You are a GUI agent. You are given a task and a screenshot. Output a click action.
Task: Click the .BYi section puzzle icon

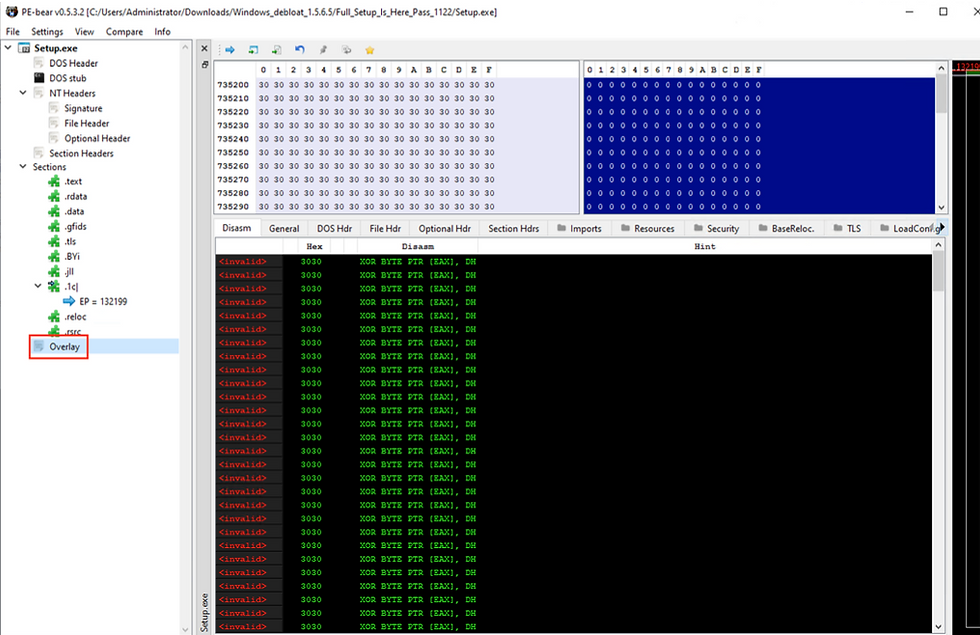click(x=54, y=256)
